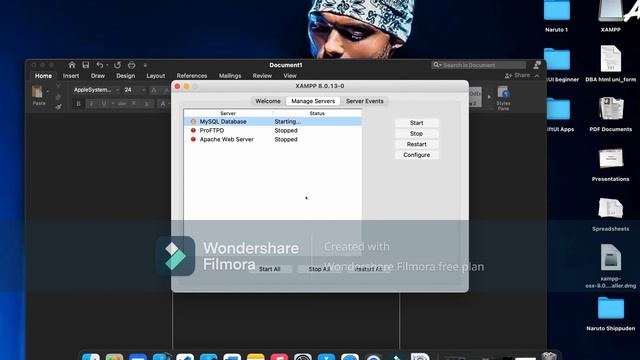Click the Share button in Word
640x360 pixels.
tap(517, 76)
